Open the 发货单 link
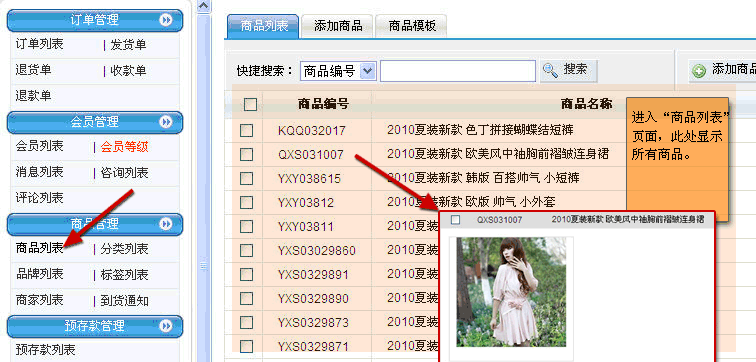 tap(128, 45)
